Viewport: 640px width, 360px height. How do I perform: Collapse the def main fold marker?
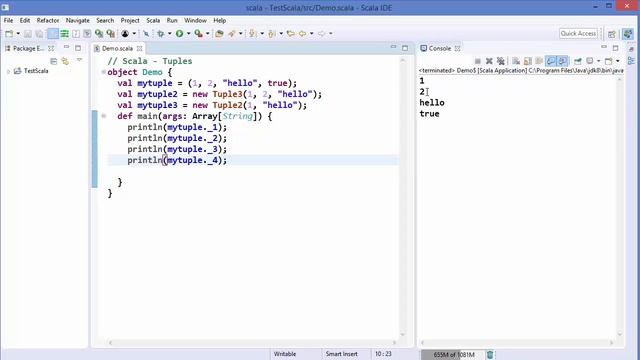(103, 116)
